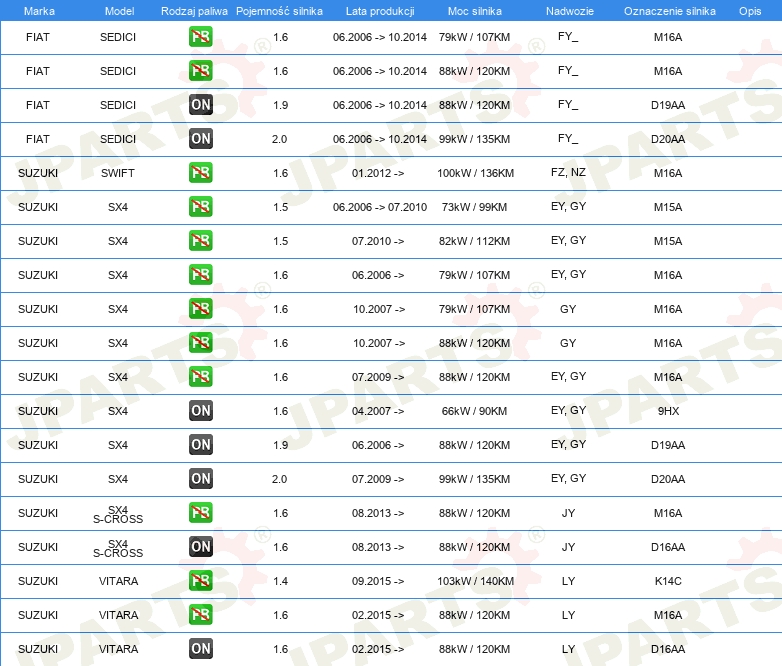Click body code GY in SX4 79kW 10.2007 row
This screenshot has width=782, height=666.
tap(568, 309)
